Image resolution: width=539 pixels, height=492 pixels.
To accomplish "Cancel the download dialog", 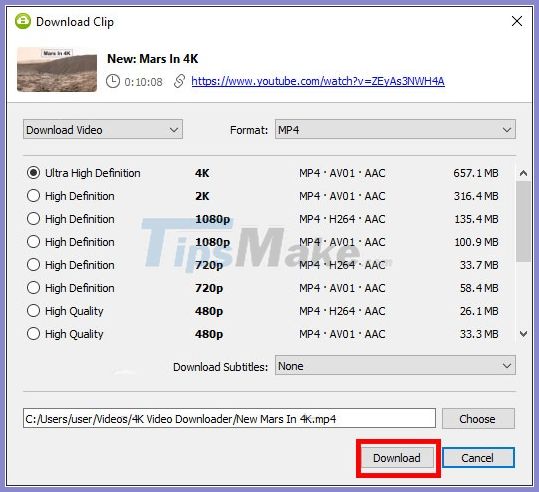I will click(478, 458).
